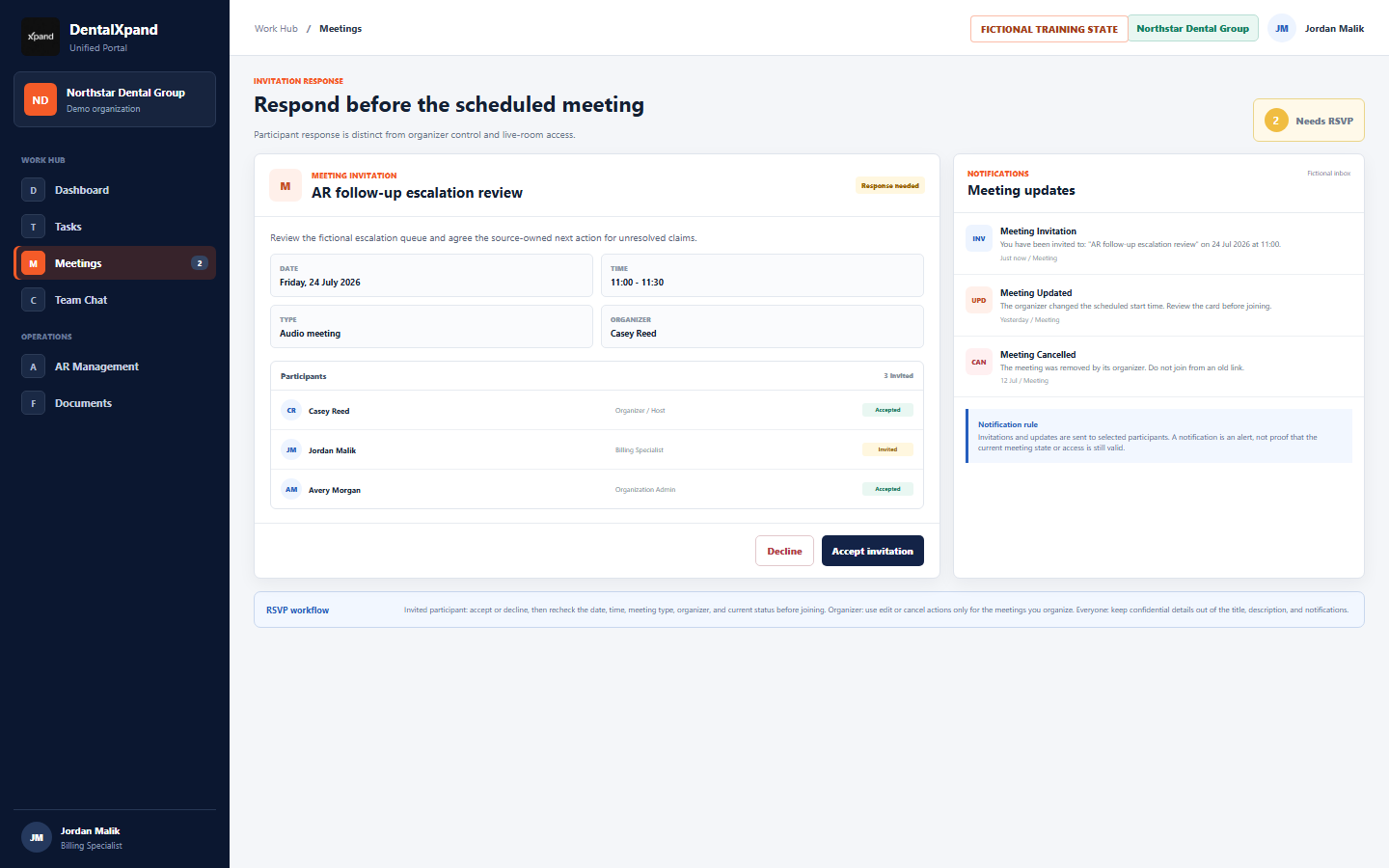The height and width of the screenshot is (868, 1389).
Task: Click the meeting invitation M card icon
Action: coord(286,185)
